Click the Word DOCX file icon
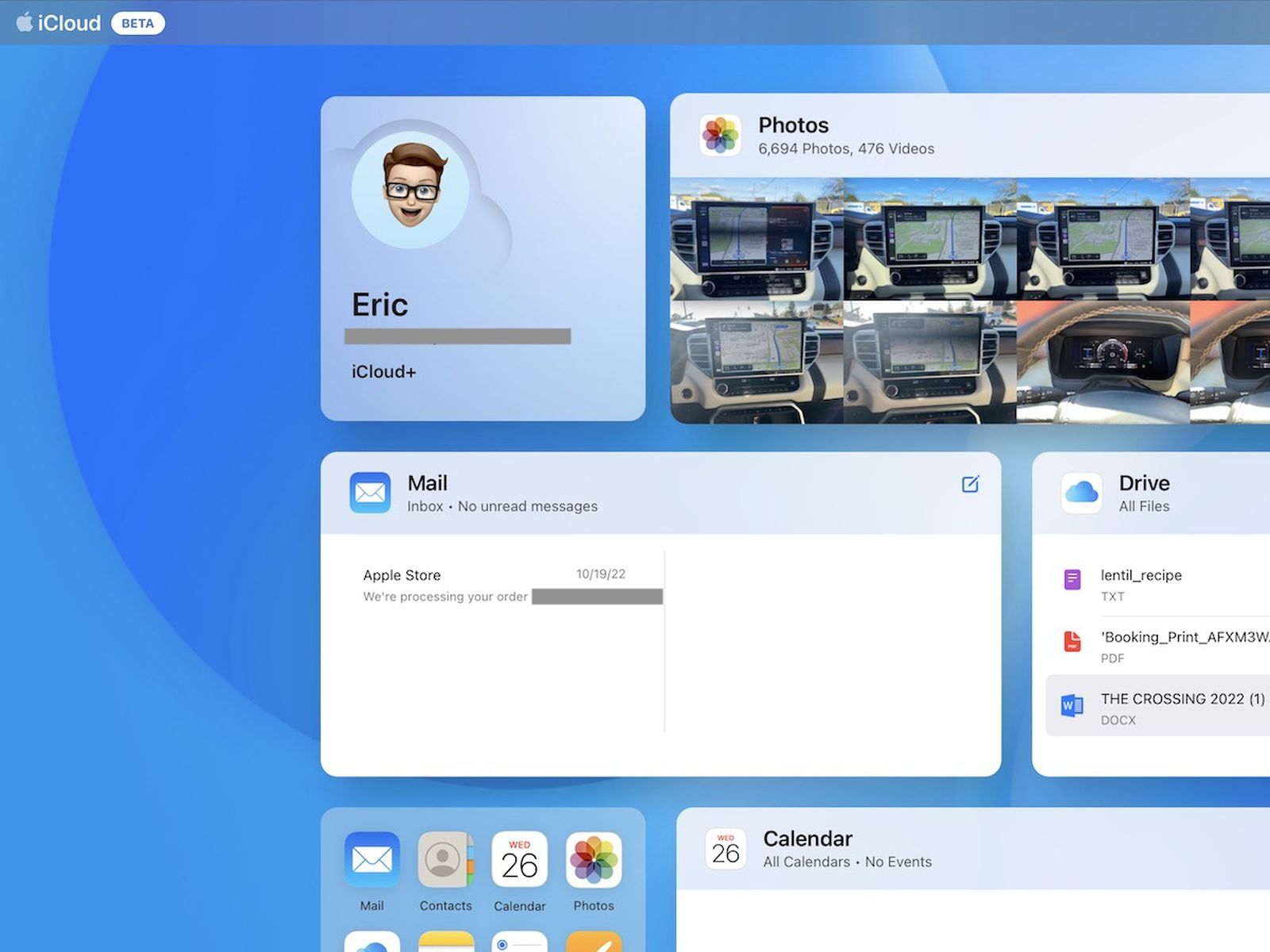 pyautogui.click(x=1072, y=704)
